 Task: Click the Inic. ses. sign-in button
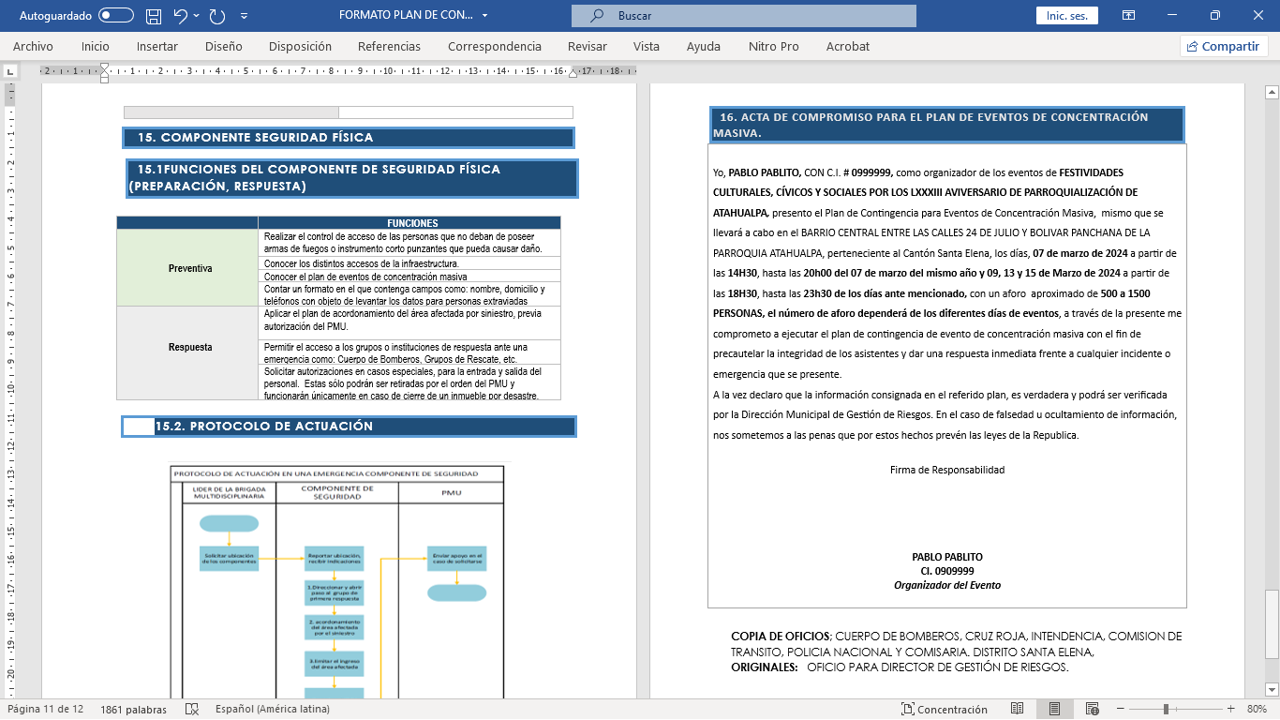[1067, 16]
